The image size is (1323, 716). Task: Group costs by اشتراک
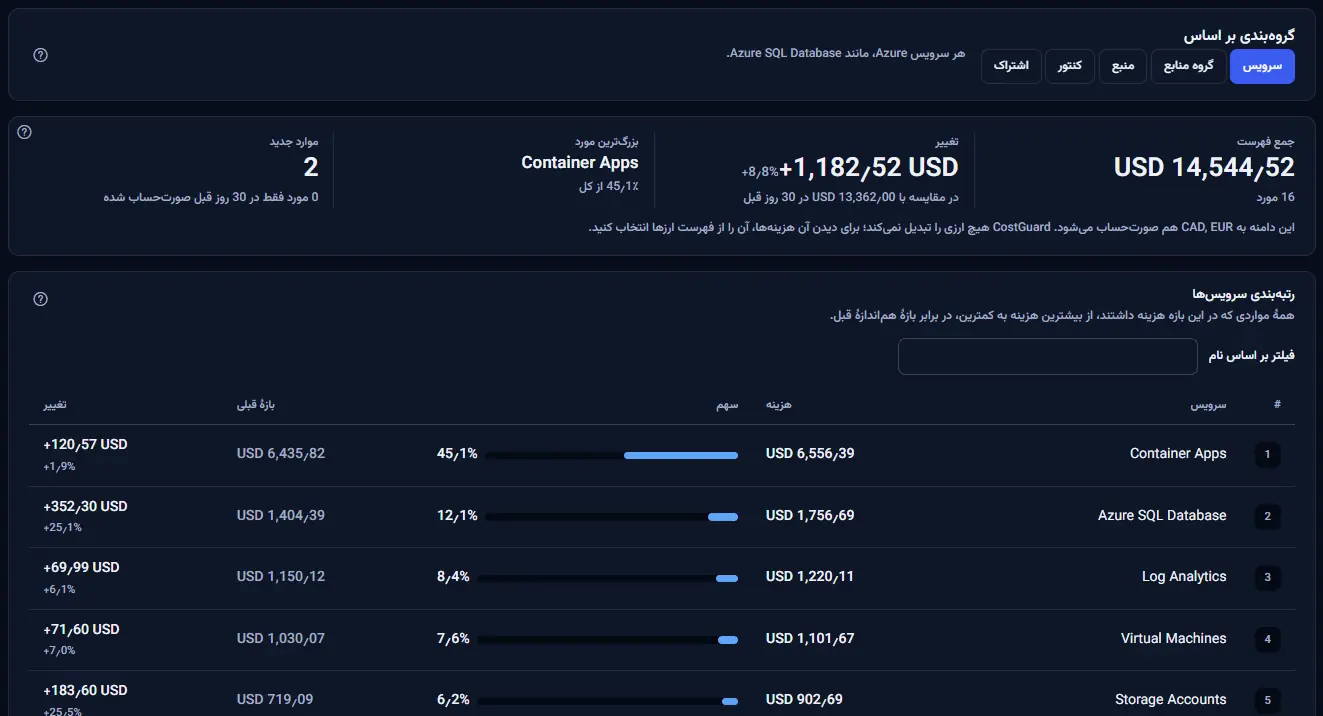[1011, 67]
